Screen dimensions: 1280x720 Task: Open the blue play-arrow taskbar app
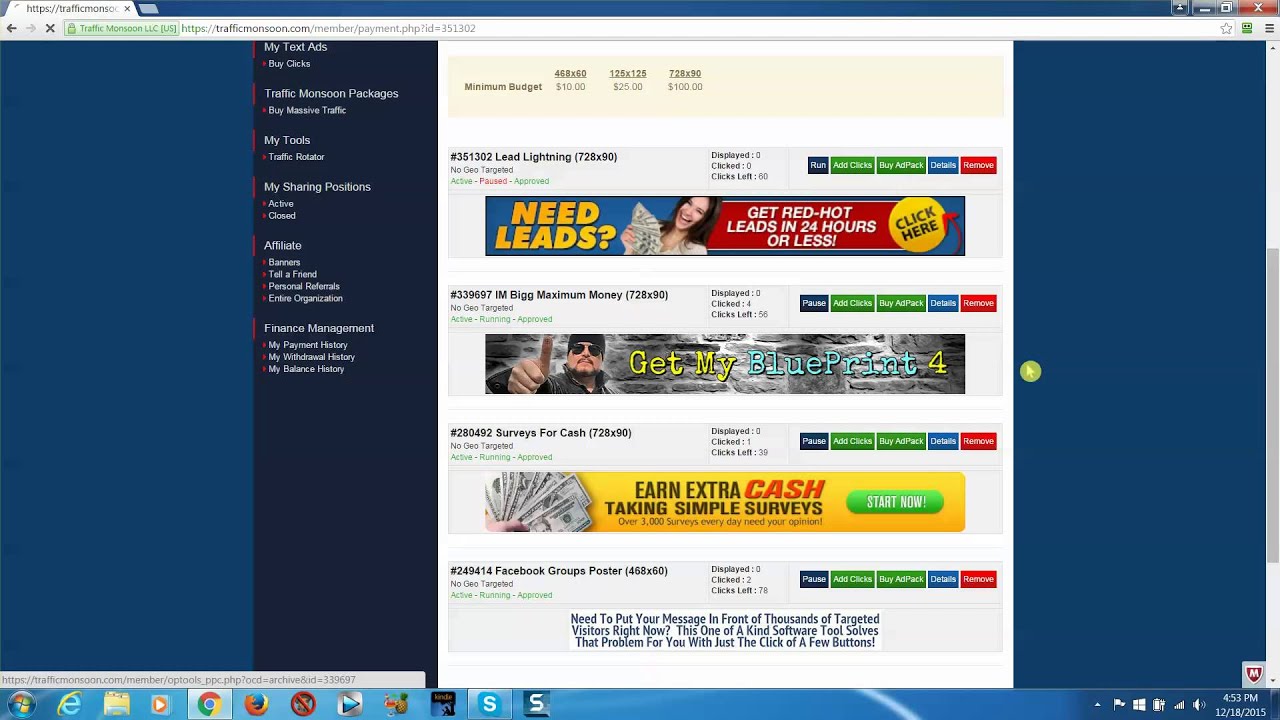click(x=349, y=705)
